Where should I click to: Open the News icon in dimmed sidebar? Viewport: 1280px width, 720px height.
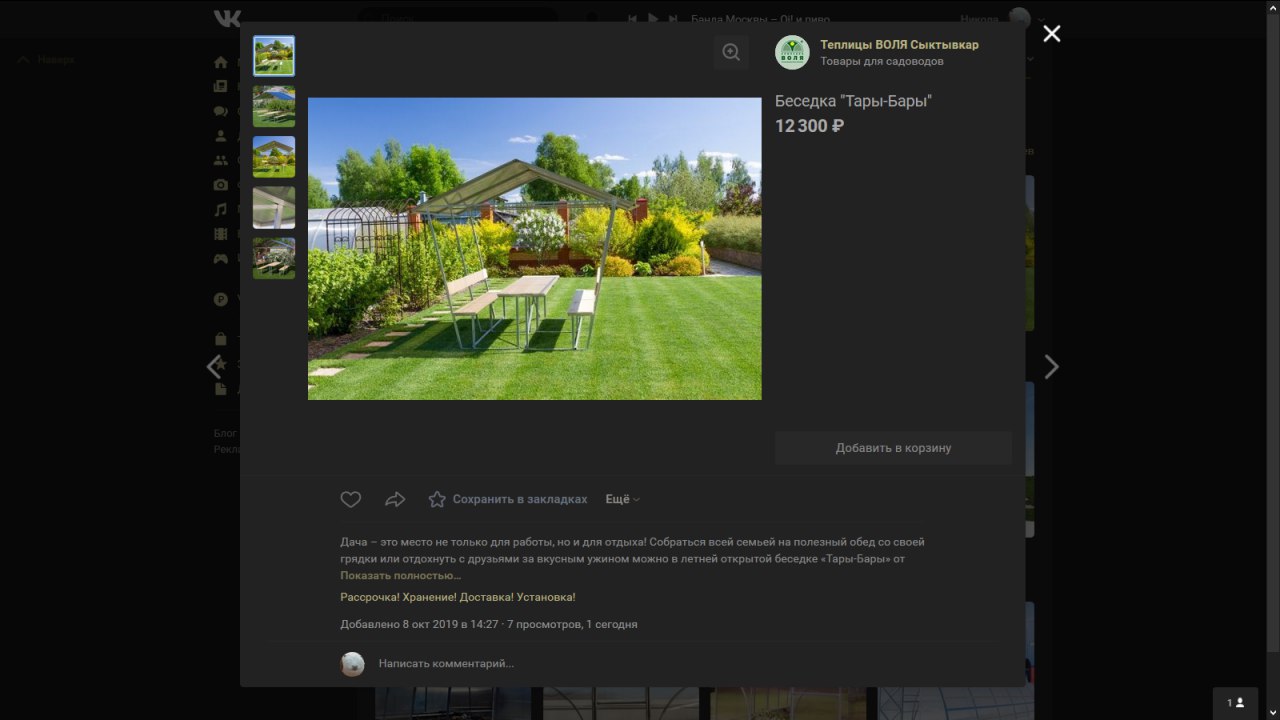pos(221,87)
